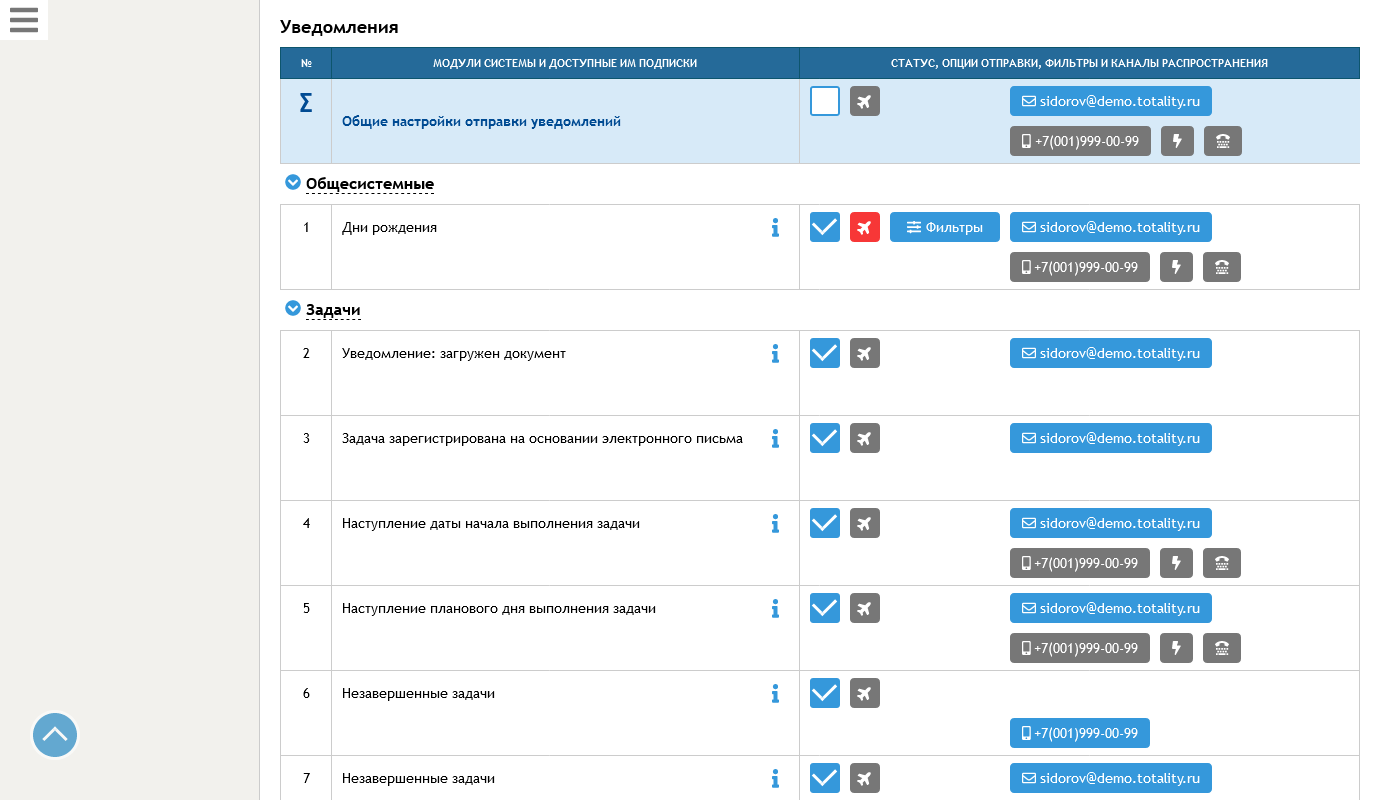Toggle email channel for Наступление планового дня
The height and width of the screenshot is (800, 1380).
pyautogui.click(x=1111, y=608)
